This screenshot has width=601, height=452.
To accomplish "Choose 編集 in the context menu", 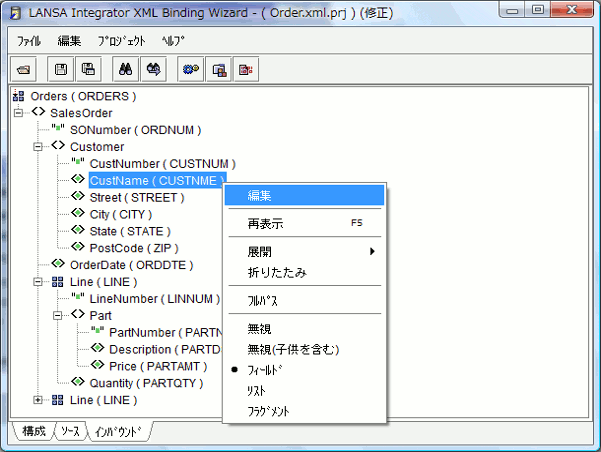I will tap(305, 196).
